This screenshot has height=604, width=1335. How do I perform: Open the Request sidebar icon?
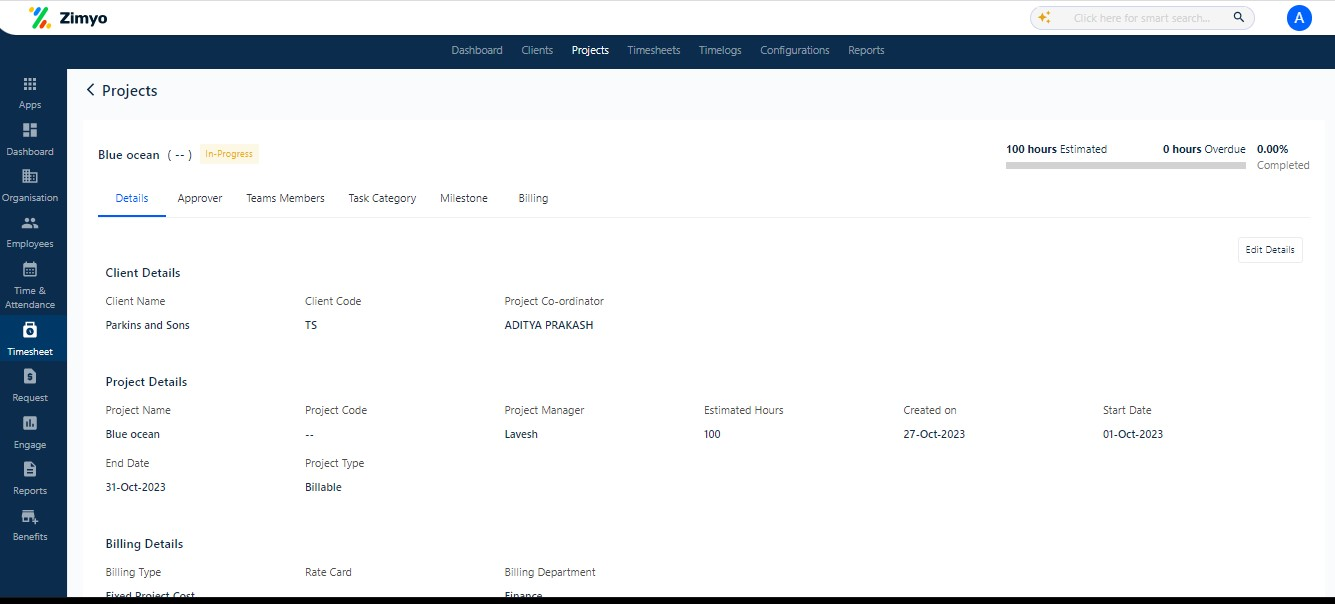(30, 377)
